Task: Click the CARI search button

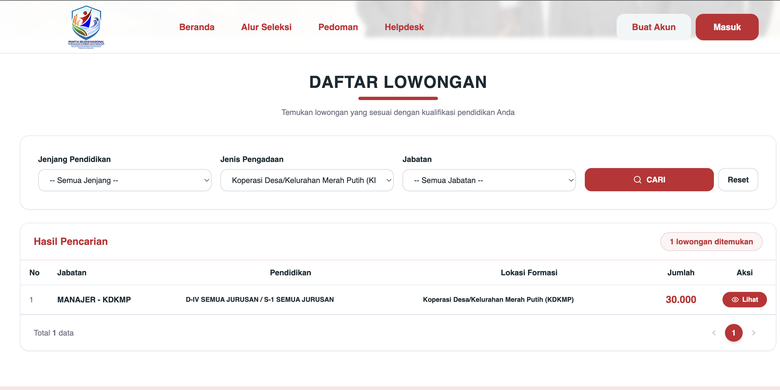Action: coord(649,180)
